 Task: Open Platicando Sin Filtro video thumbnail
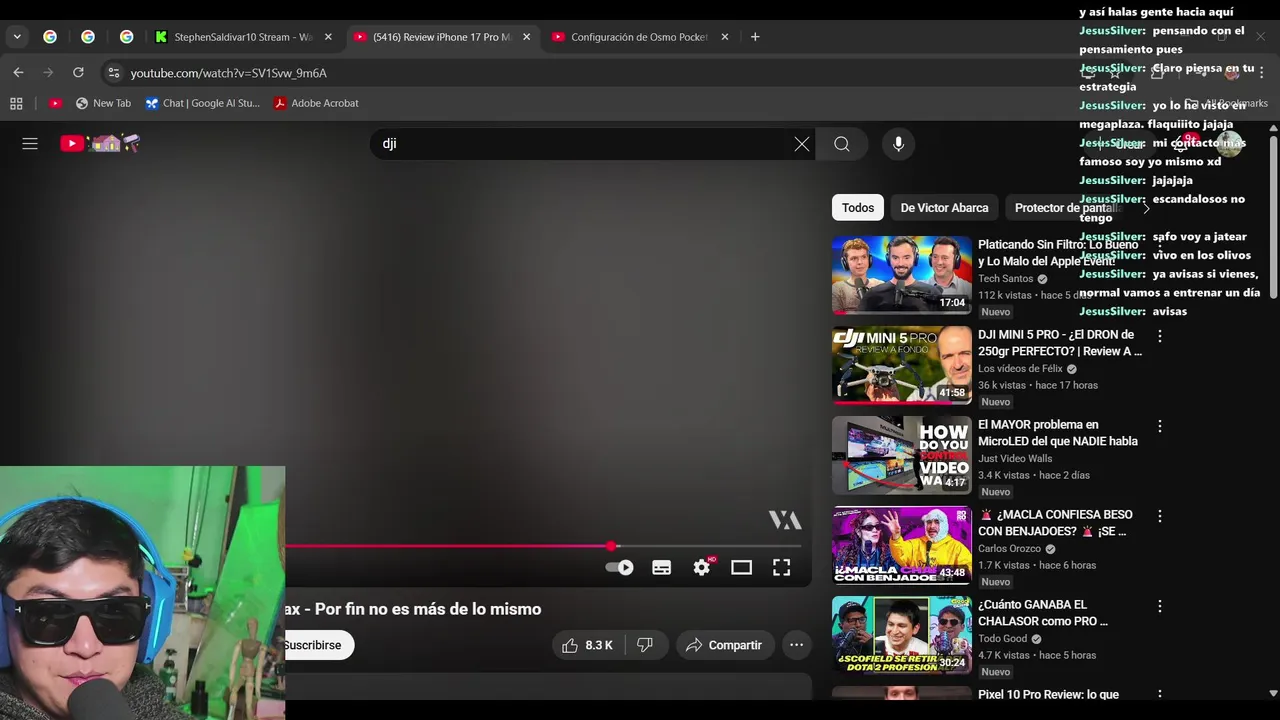pos(901,275)
